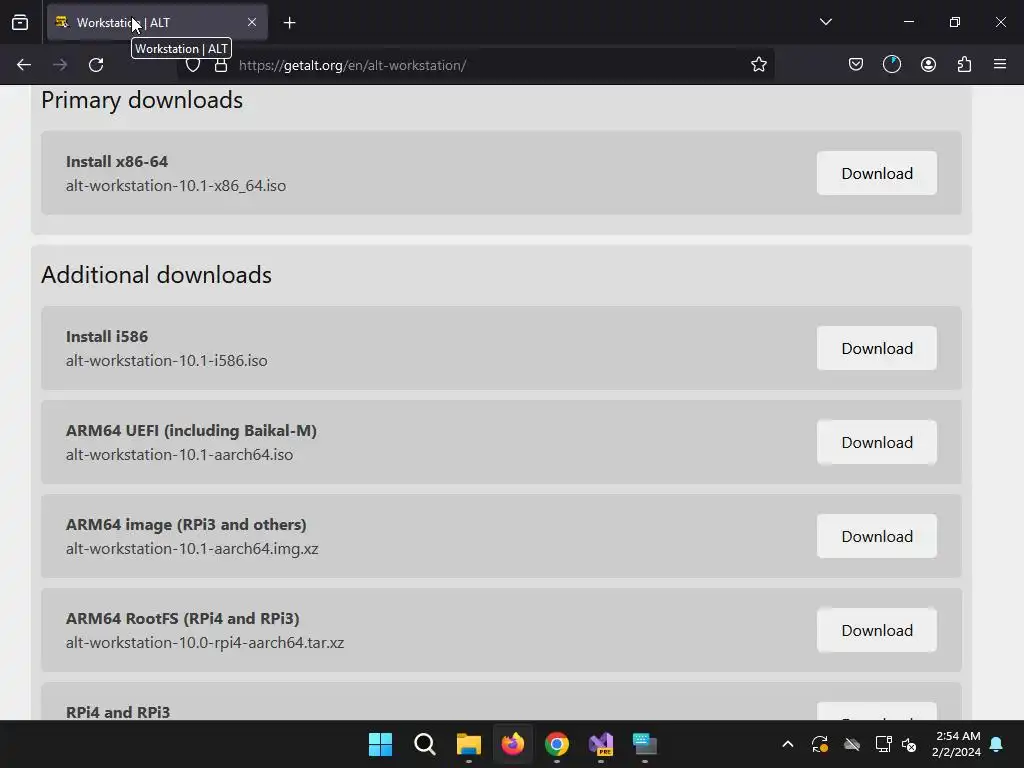Select filename alt-workstation-10.1-aarch64.iso
The width and height of the screenshot is (1024, 768).
(x=179, y=455)
